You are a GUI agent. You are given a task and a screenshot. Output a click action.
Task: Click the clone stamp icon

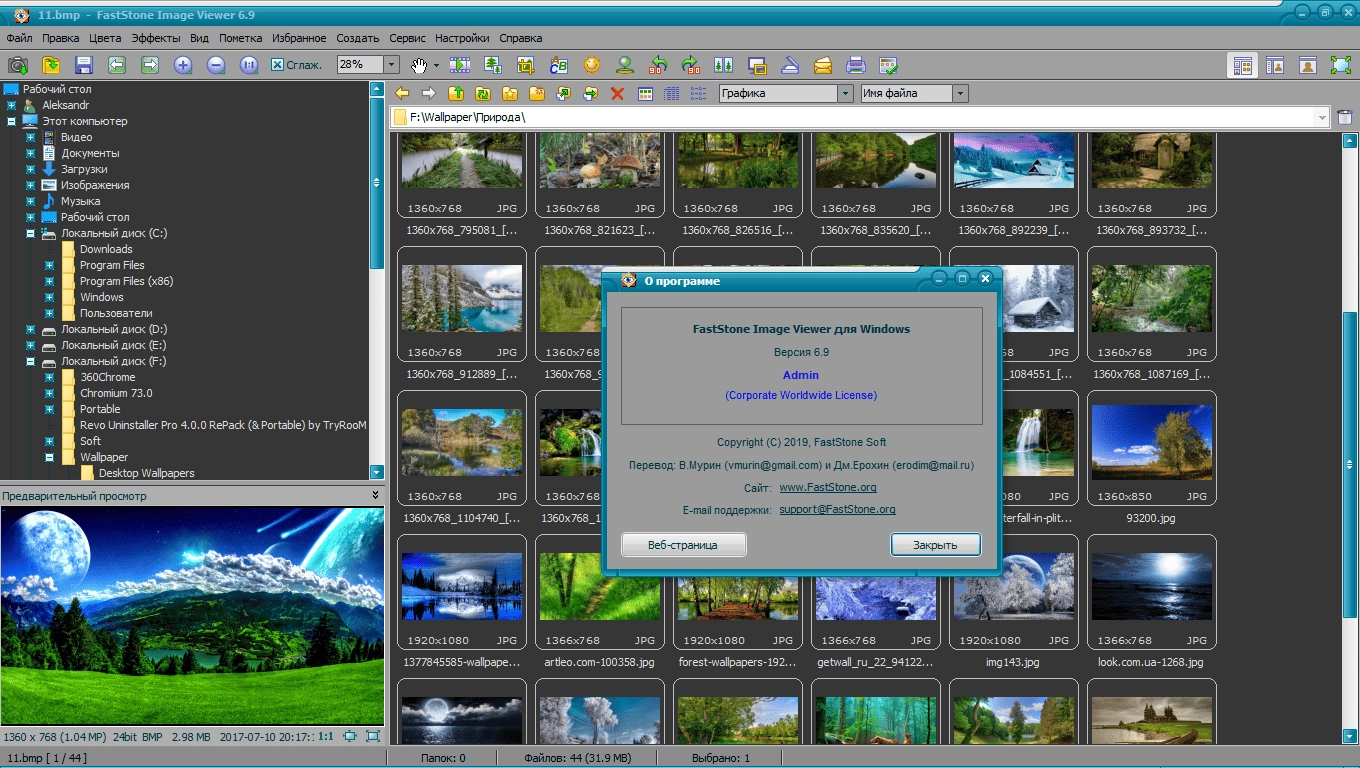(x=625, y=65)
